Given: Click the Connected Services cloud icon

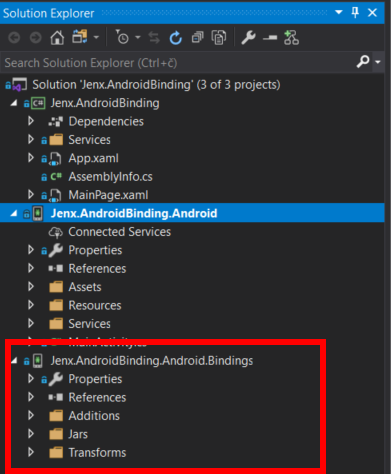Looking at the screenshot, I should coord(56,232).
